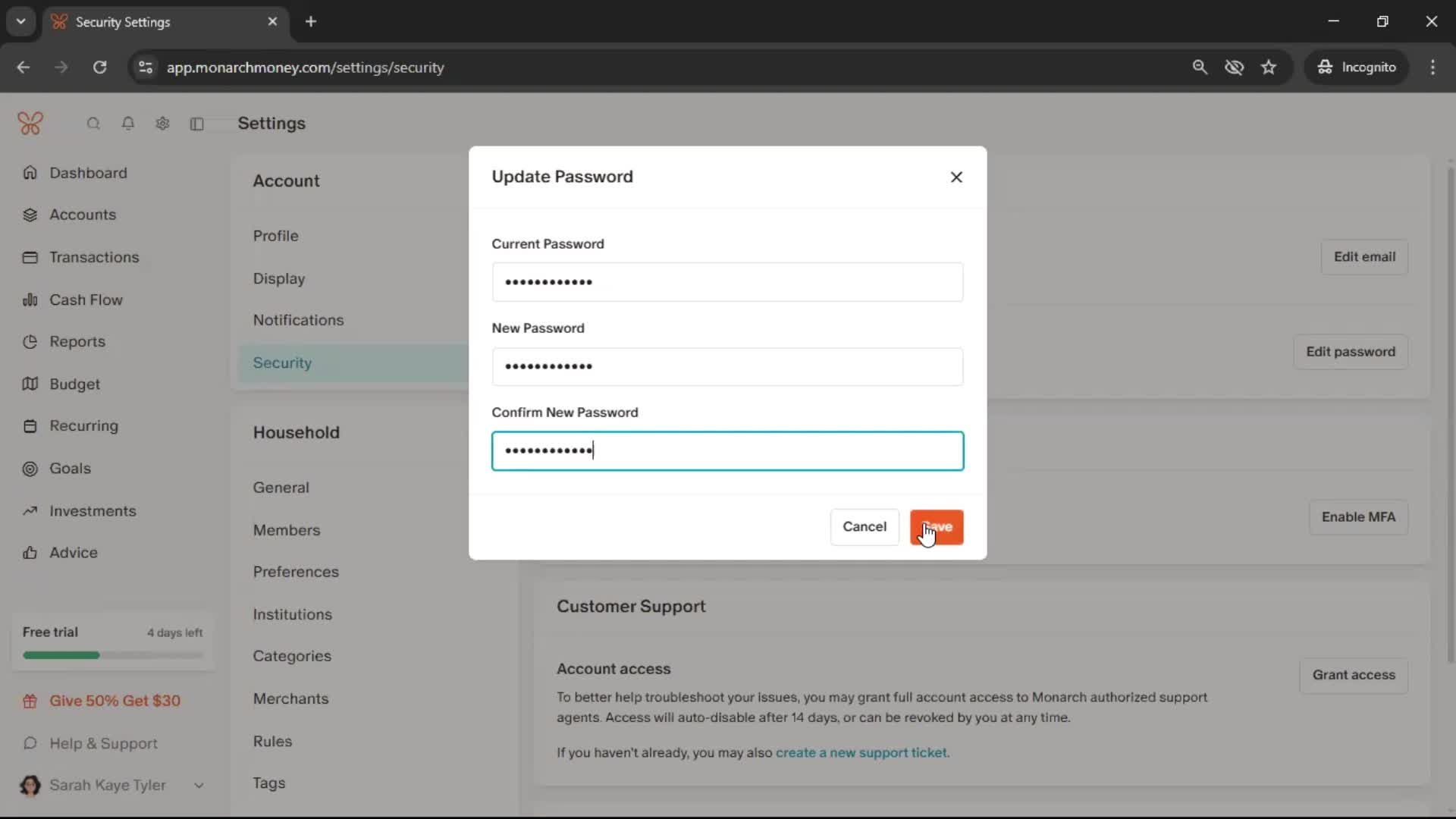Close the Update Password dialog with X
The image size is (1456, 819).
(956, 177)
